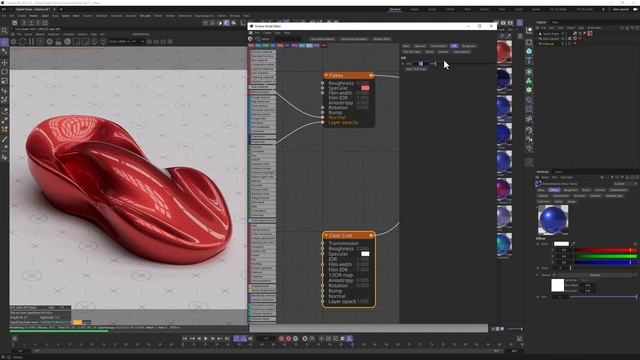Switch to the Standard layout tab

pos(395,9)
